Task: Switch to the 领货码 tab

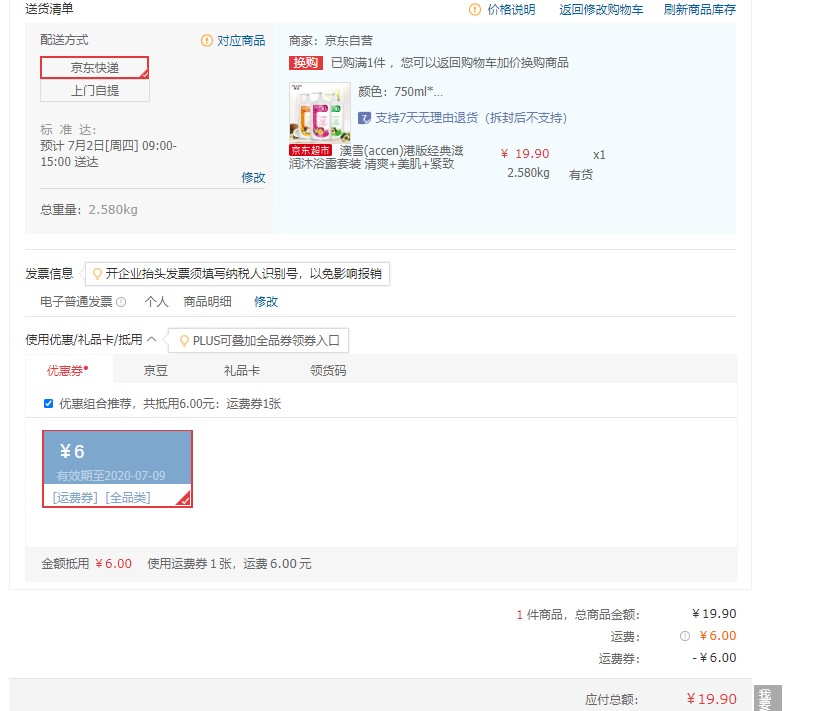Action: coord(328,370)
